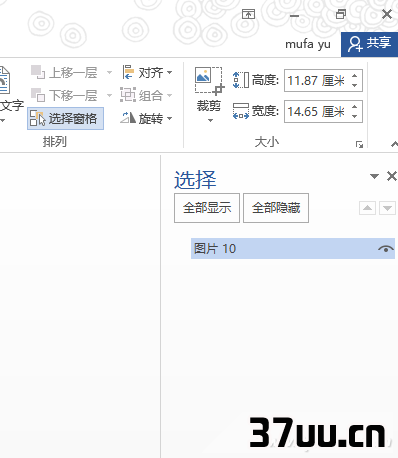Expand the 上移一层 dropdown arrow
The image size is (398, 458).
[x=109, y=72]
